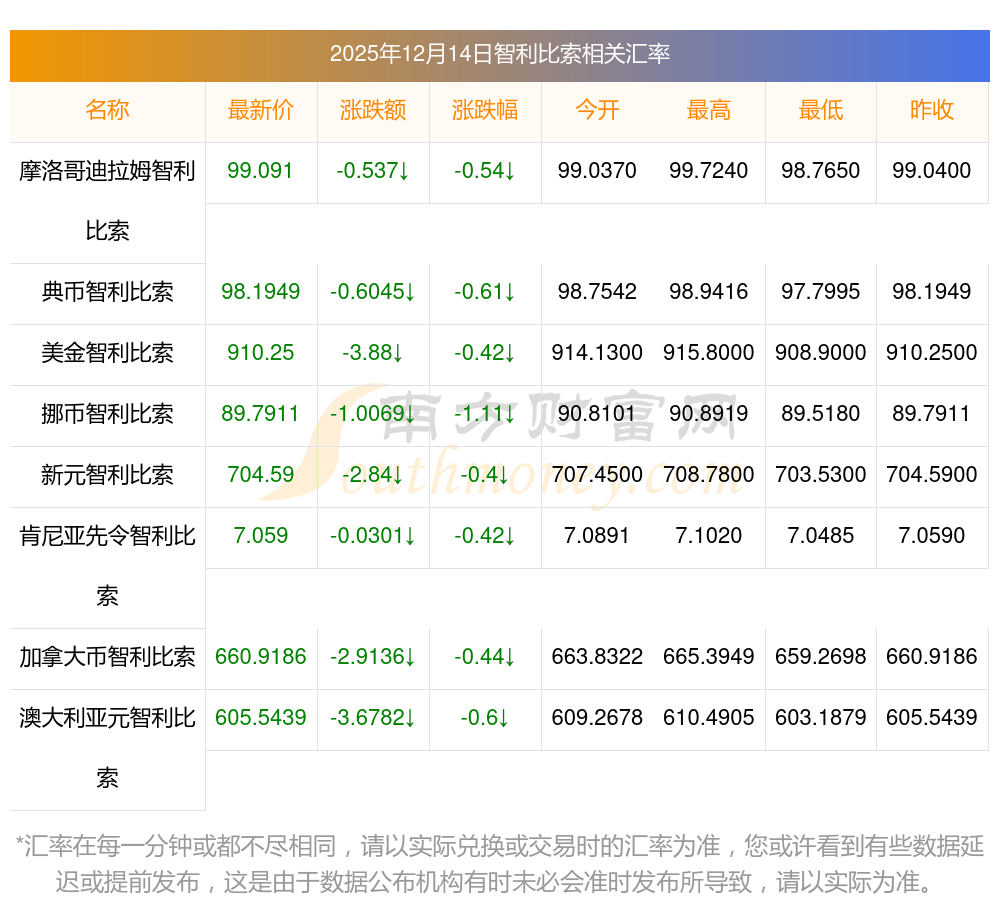Select the 加拿大币 change value -2.9136
This screenshot has width=1000, height=913.
[373, 657]
